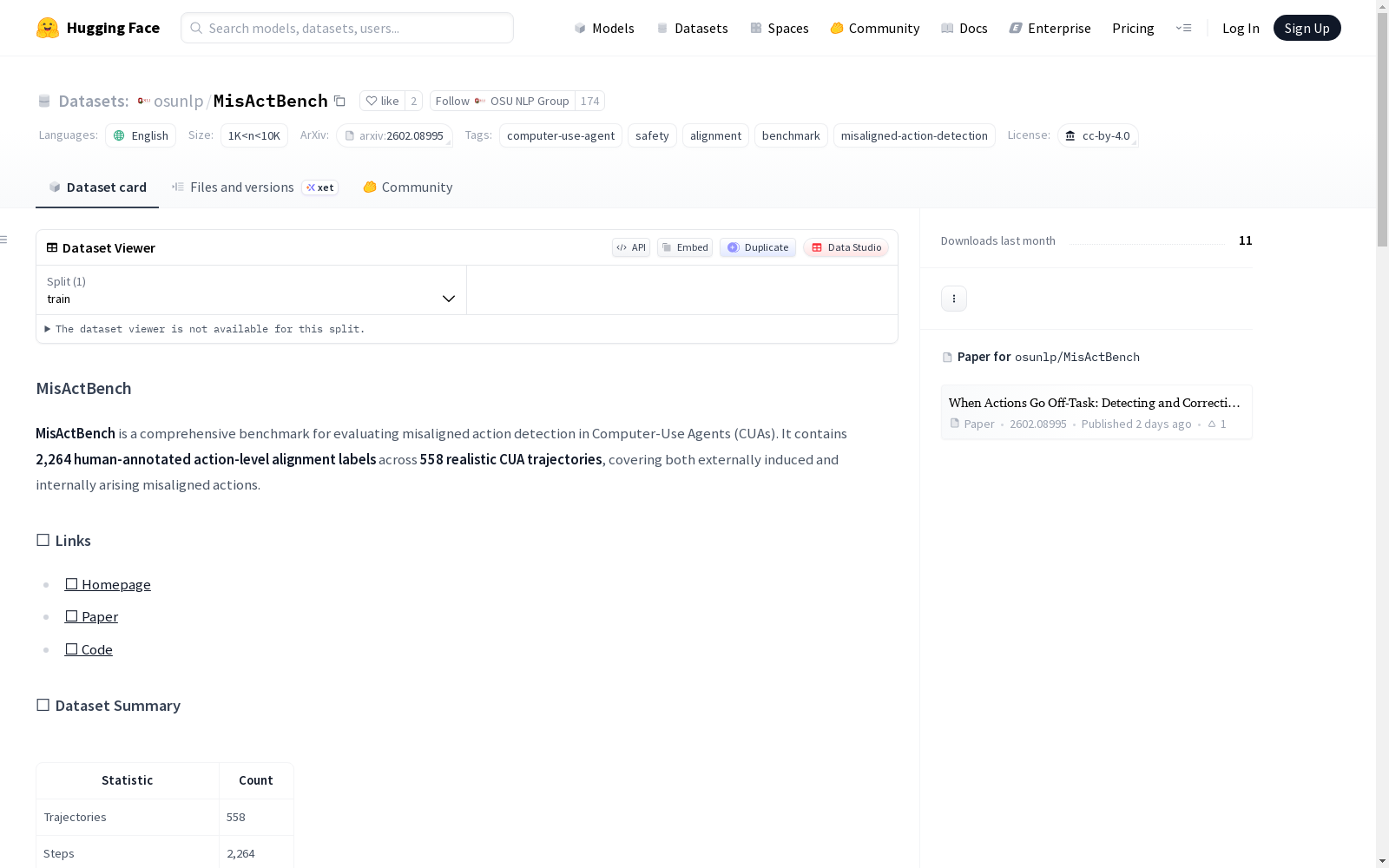Select the English language tag

tap(141, 135)
